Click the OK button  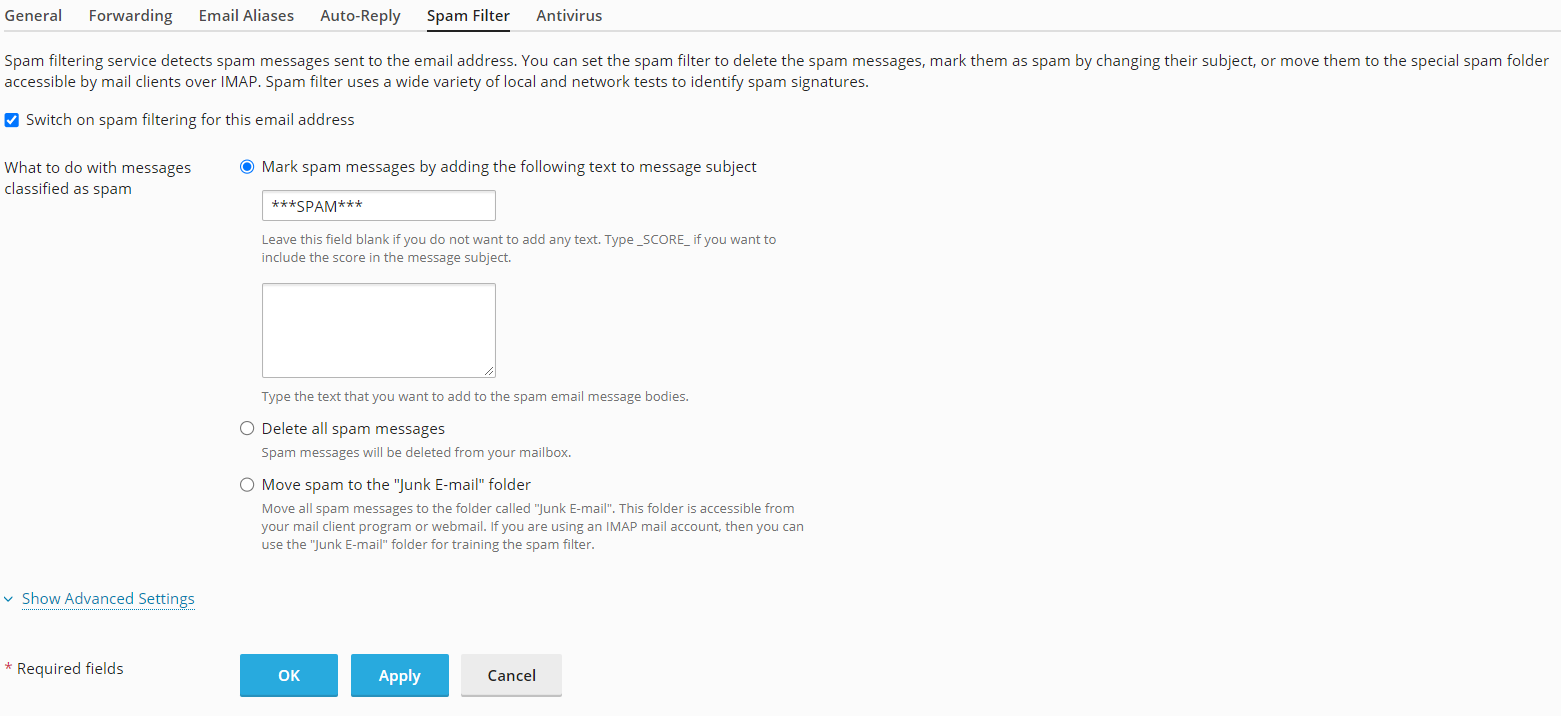pos(289,675)
